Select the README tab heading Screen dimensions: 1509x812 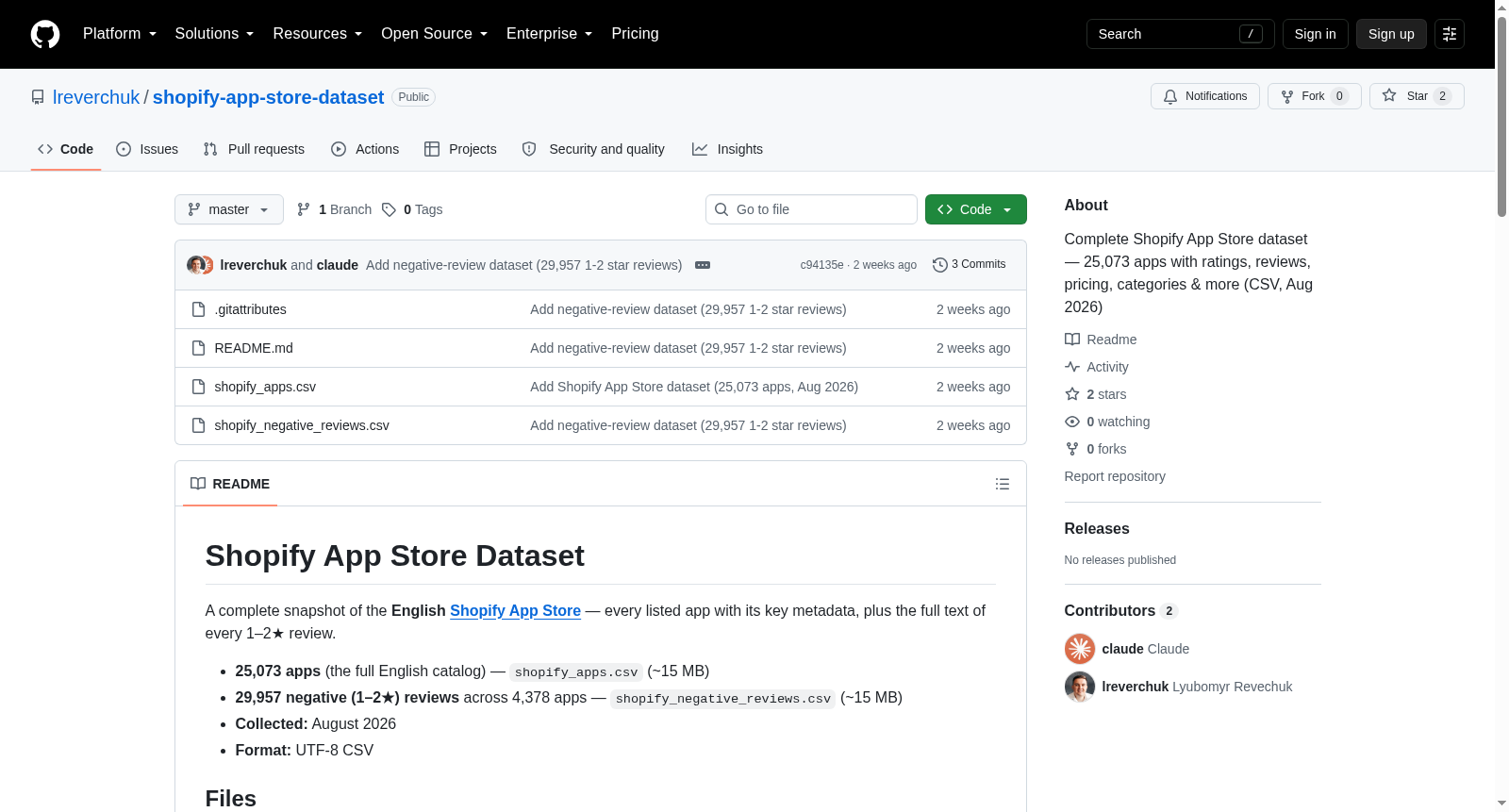[230, 484]
